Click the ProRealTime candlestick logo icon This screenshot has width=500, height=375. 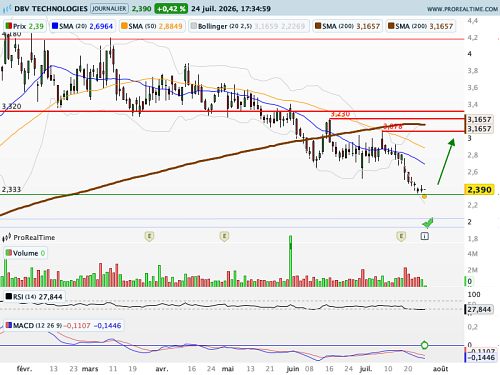pyautogui.click(x=7, y=237)
